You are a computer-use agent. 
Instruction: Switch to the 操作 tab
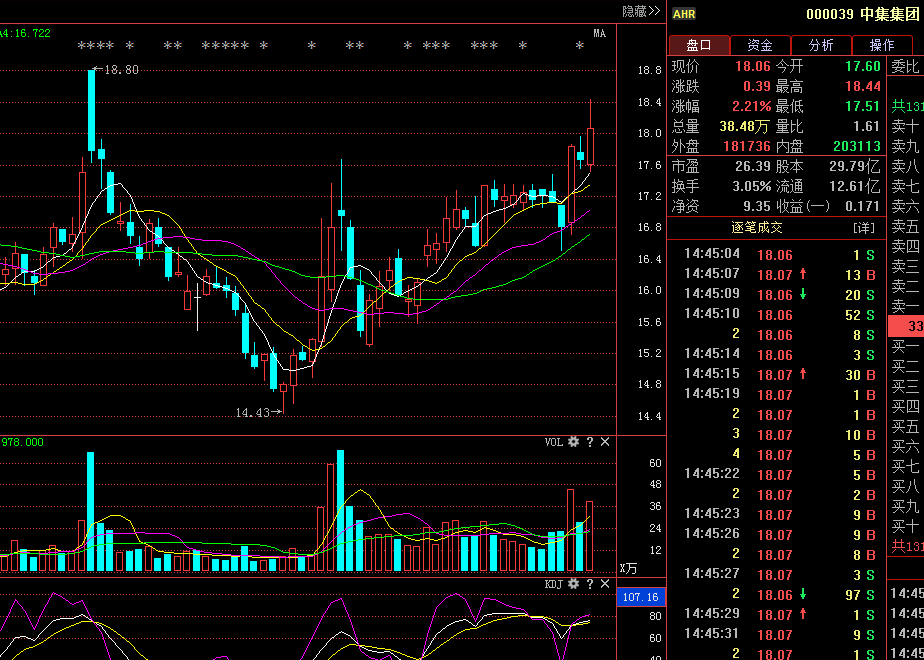point(882,45)
